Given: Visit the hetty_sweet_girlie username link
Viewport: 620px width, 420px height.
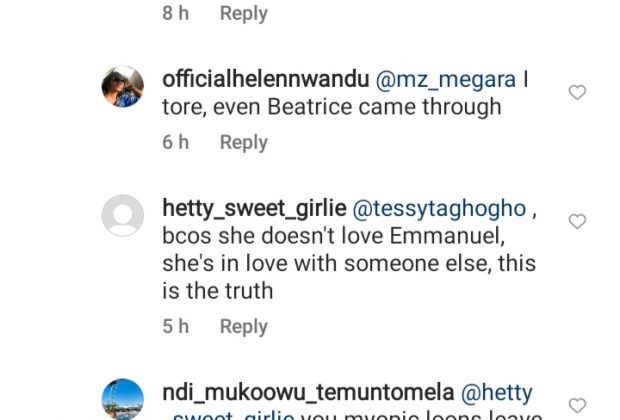Looking at the screenshot, I should click(x=252, y=208).
